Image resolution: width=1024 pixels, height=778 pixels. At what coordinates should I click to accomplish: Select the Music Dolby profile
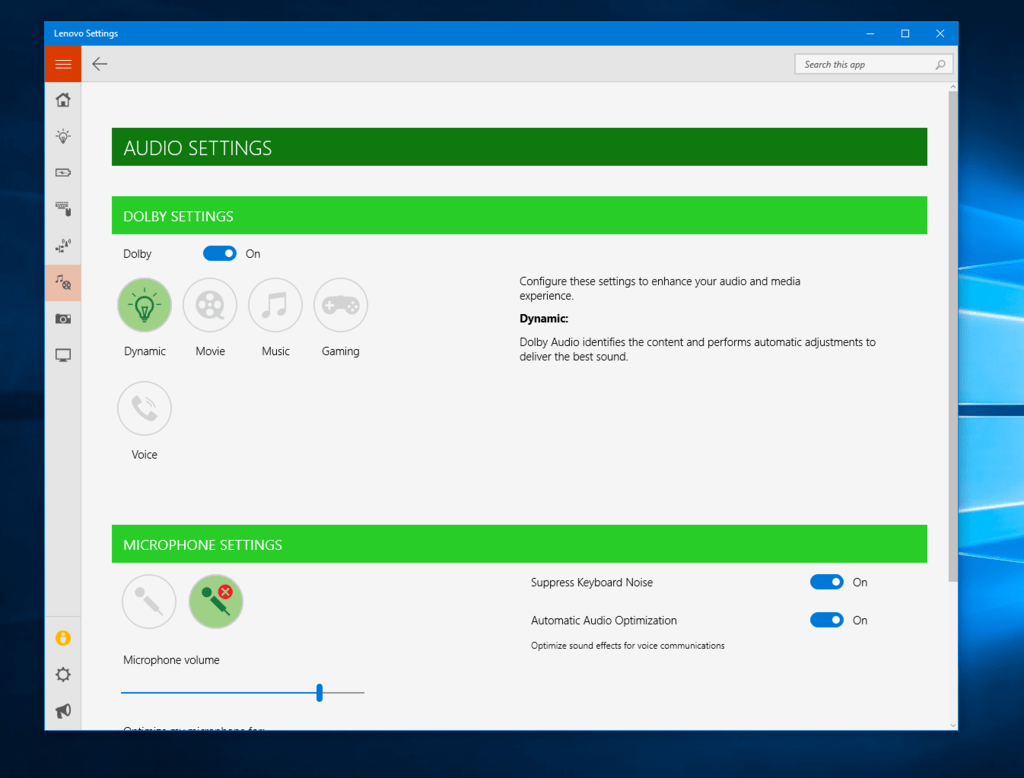click(x=275, y=305)
